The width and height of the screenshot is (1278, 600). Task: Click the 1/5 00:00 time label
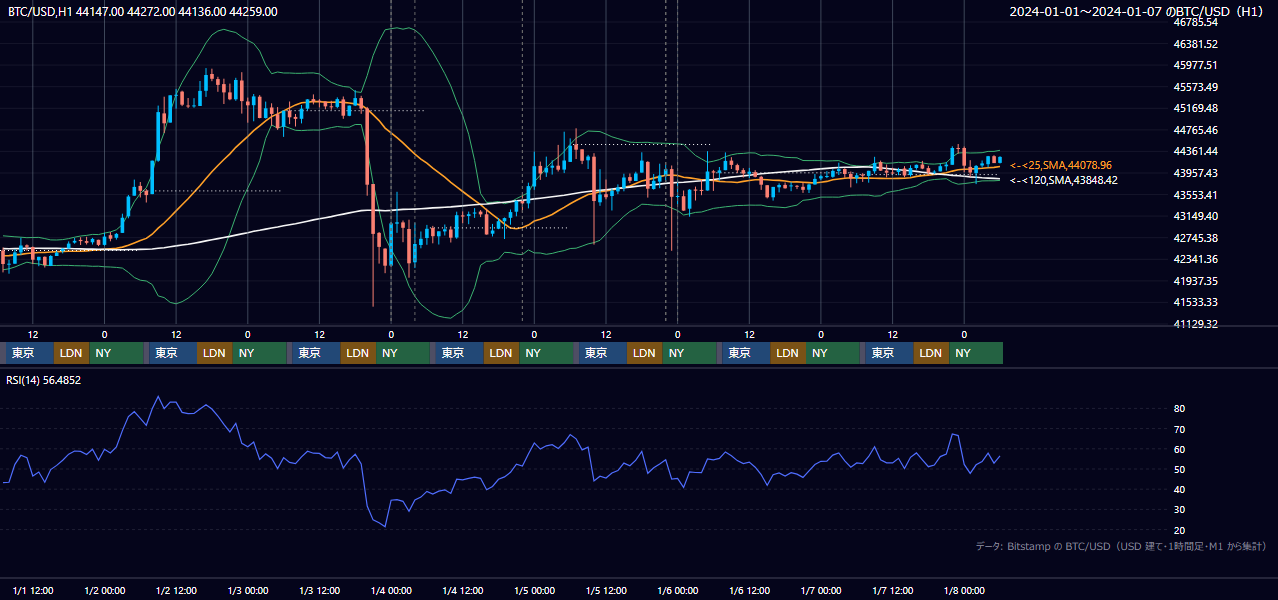click(535, 590)
